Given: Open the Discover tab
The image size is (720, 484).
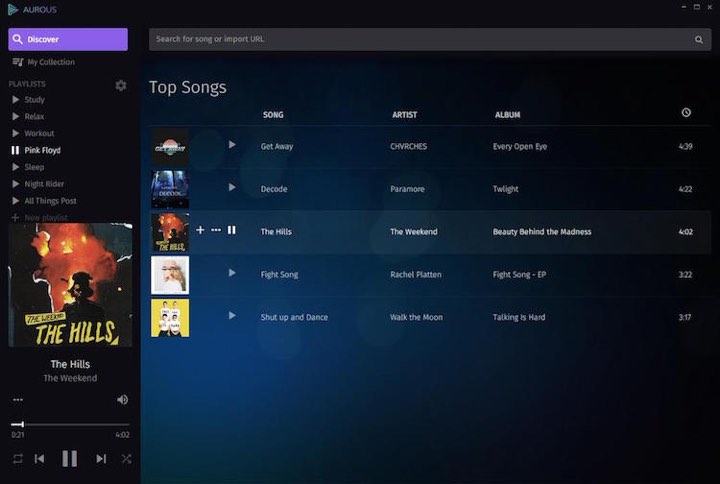Looking at the screenshot, I should 68,39.
